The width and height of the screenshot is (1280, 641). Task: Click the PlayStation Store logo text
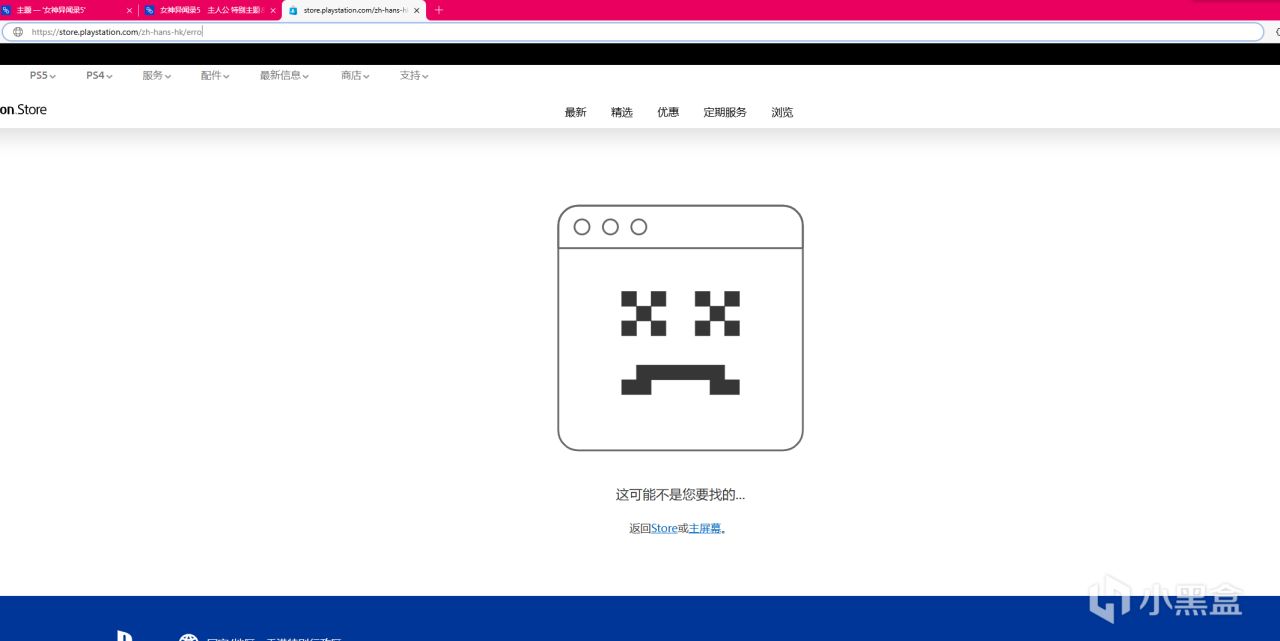(23, 109)
